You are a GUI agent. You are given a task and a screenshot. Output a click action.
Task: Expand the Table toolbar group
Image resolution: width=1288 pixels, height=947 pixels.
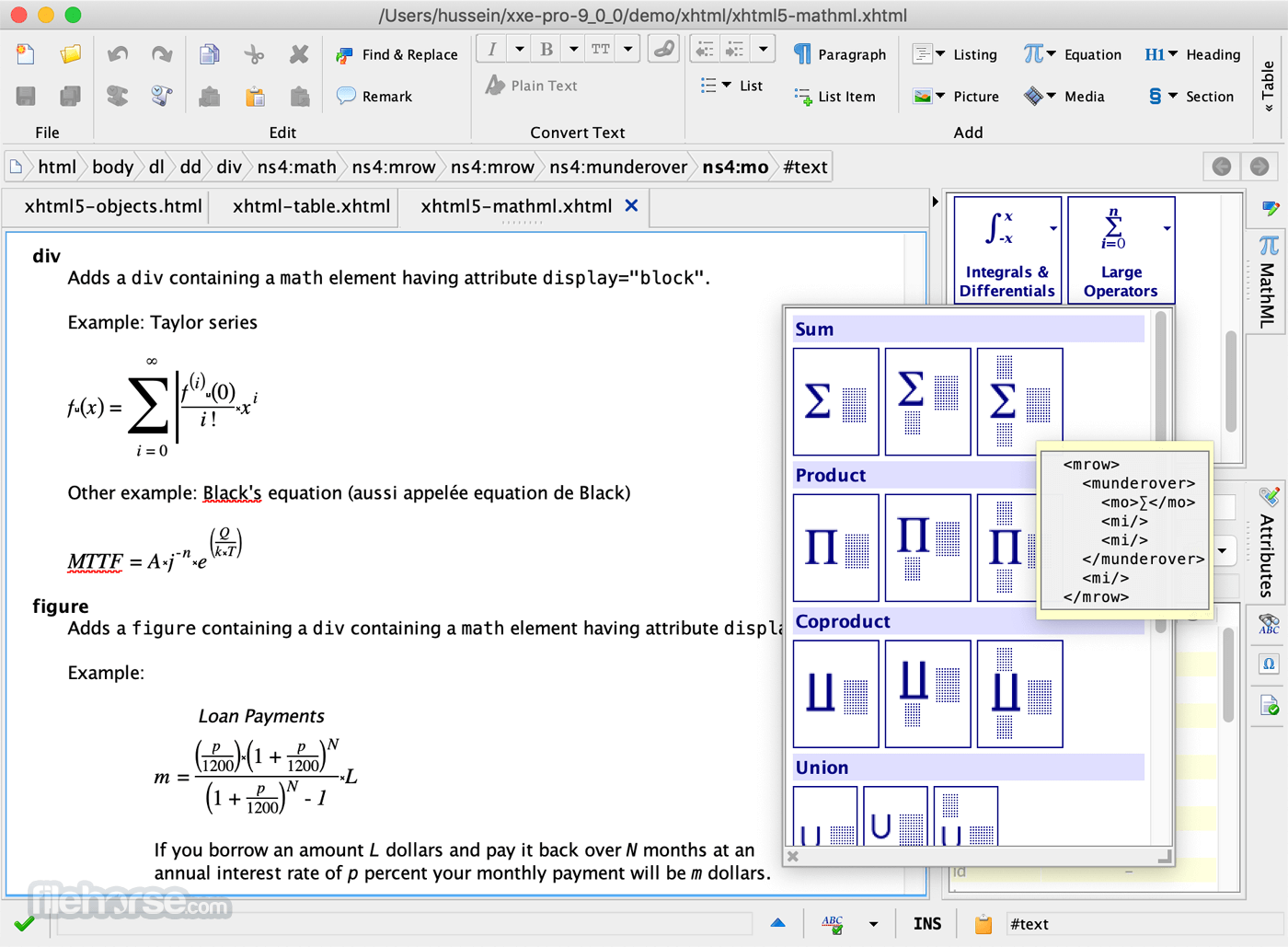click(x=1269, y=86)
